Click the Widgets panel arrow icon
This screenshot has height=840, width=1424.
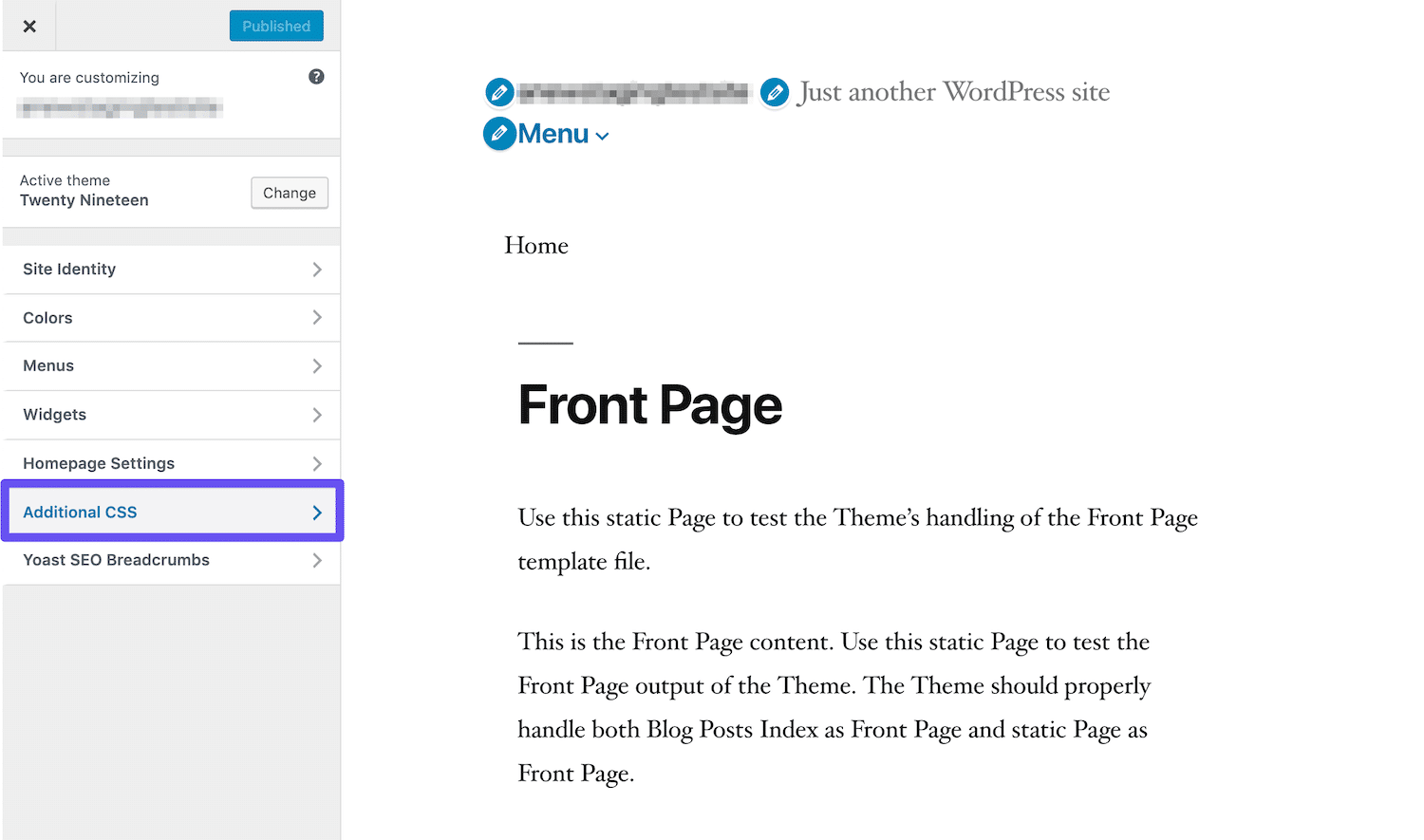click(x=317, y=415)
